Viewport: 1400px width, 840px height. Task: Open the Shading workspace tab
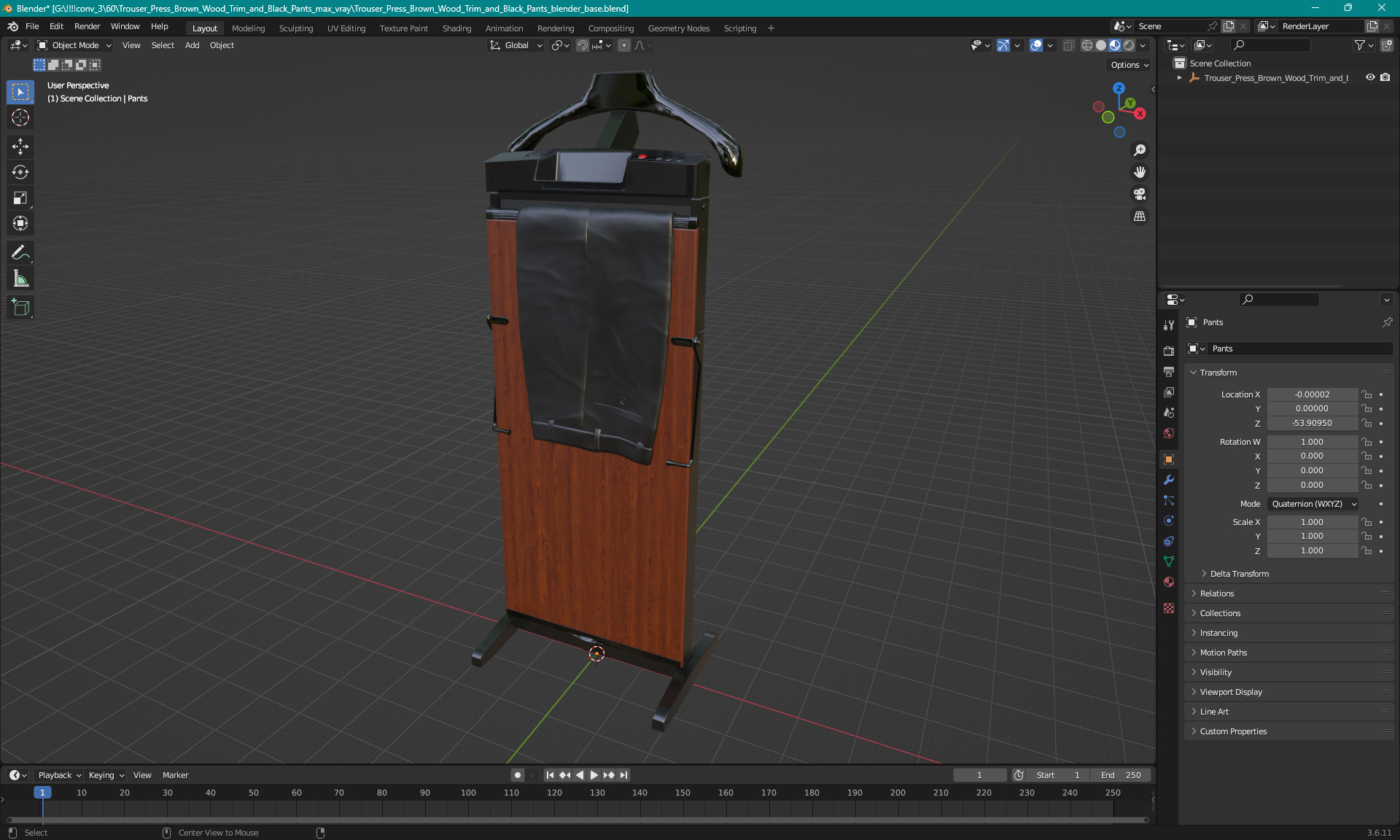(456, 28)
